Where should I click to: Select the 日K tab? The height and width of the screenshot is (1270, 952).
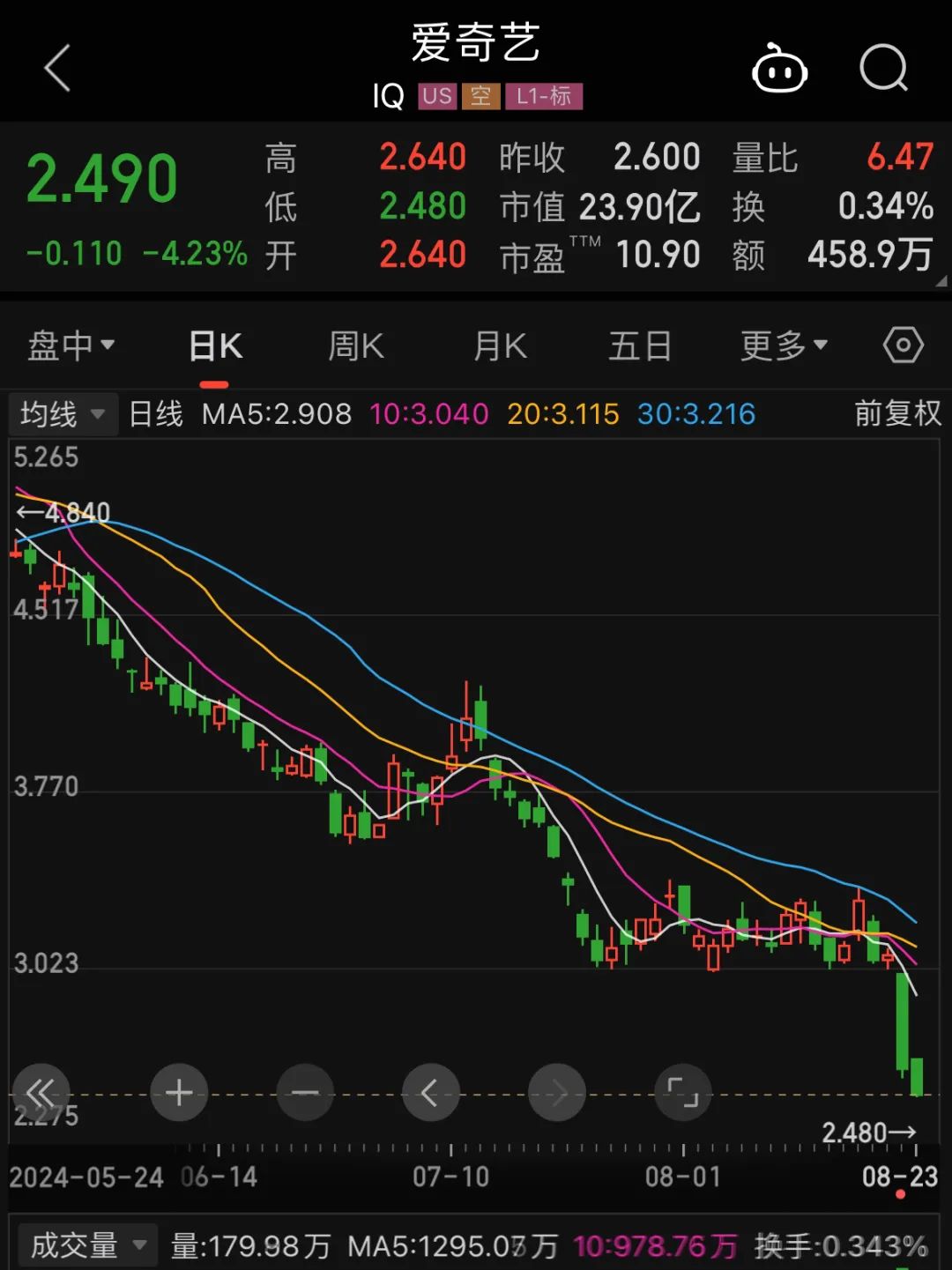[216, 345]
